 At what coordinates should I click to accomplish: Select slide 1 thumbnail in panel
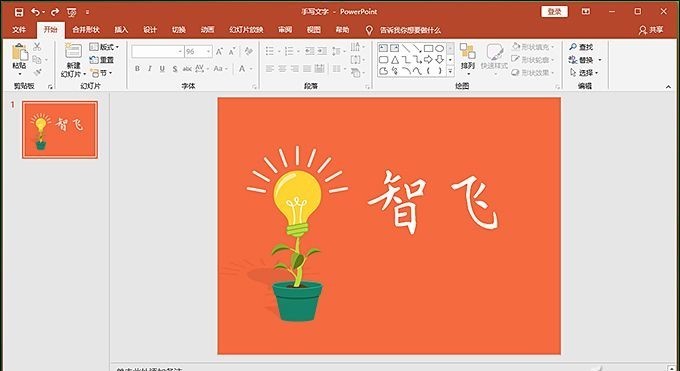[x=60, y=130]
